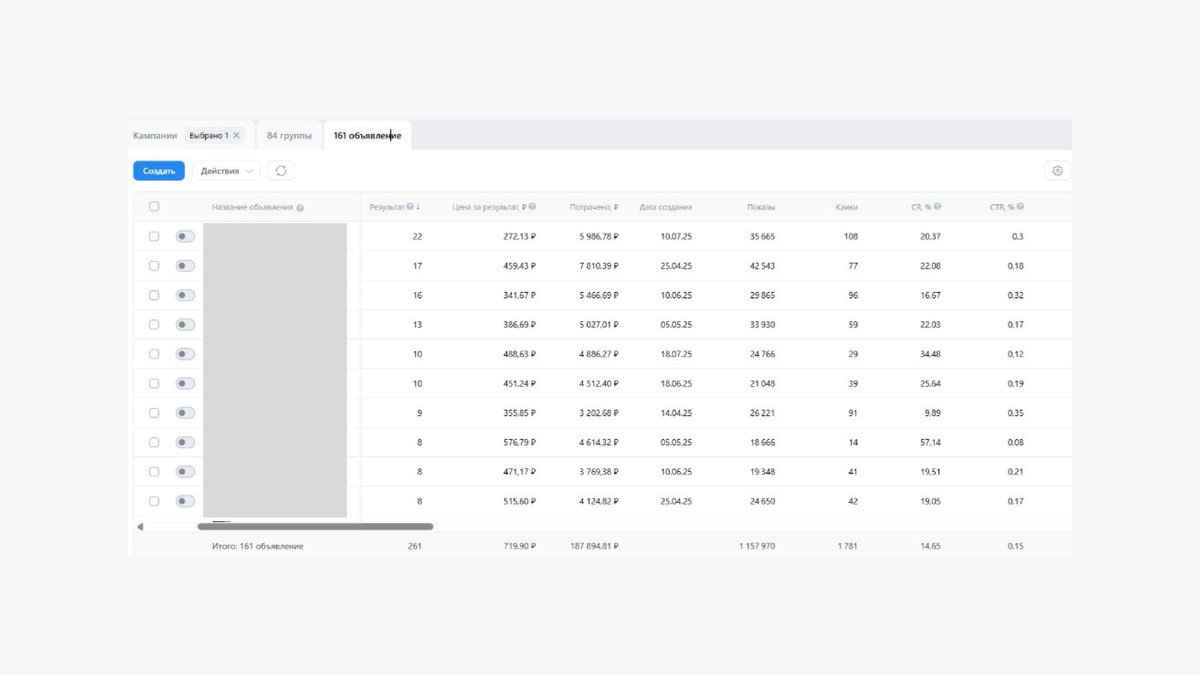Click help icon beside 'Название объявления'
This screenshot has width=1200, height=675.
300,208
